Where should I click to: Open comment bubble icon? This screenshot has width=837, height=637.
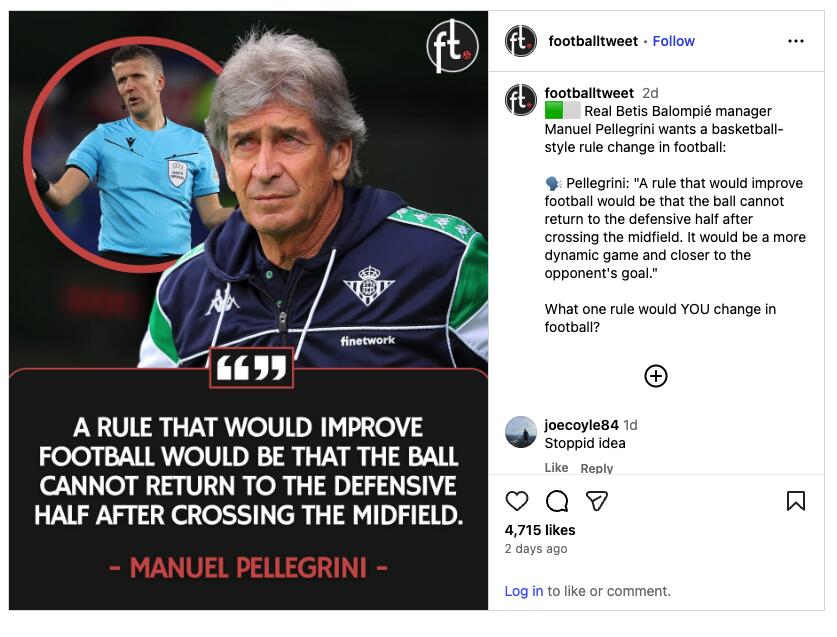point(557,501)
